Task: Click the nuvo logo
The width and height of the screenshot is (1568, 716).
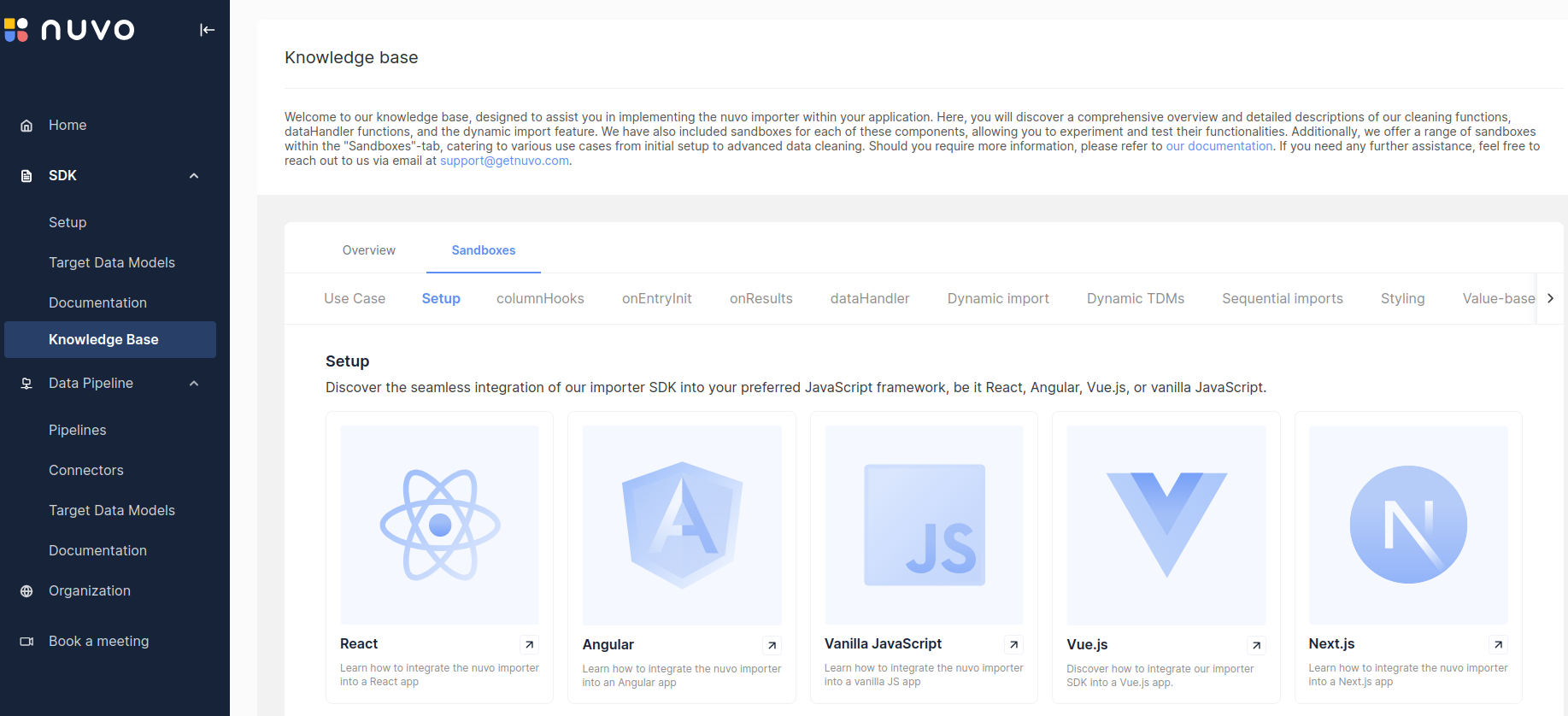Action: (x=69, y=30)
